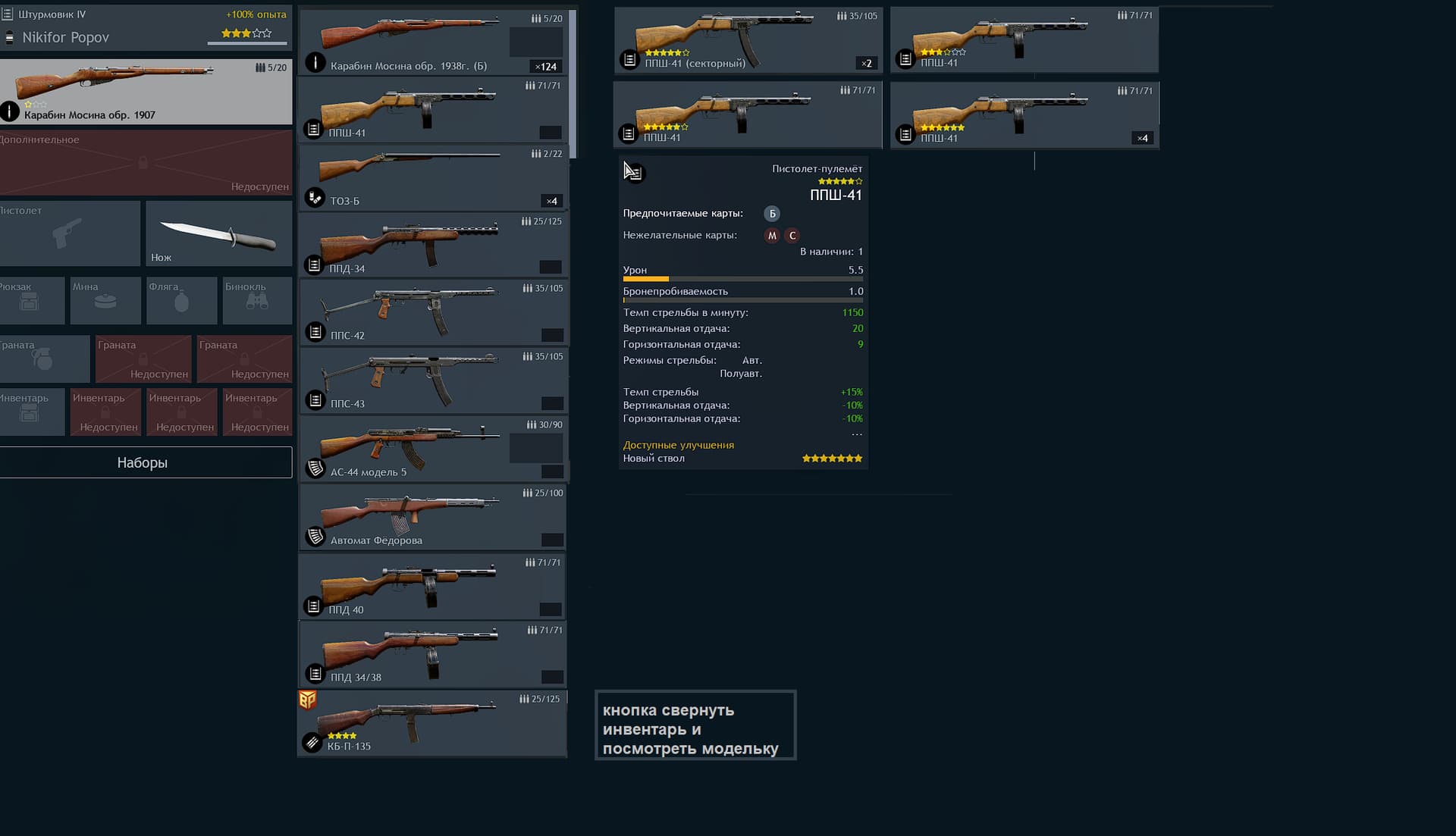This screenshot has width=1456, height=836.
Task: Click the binoculars slot icon
Action: click(257, 301)
